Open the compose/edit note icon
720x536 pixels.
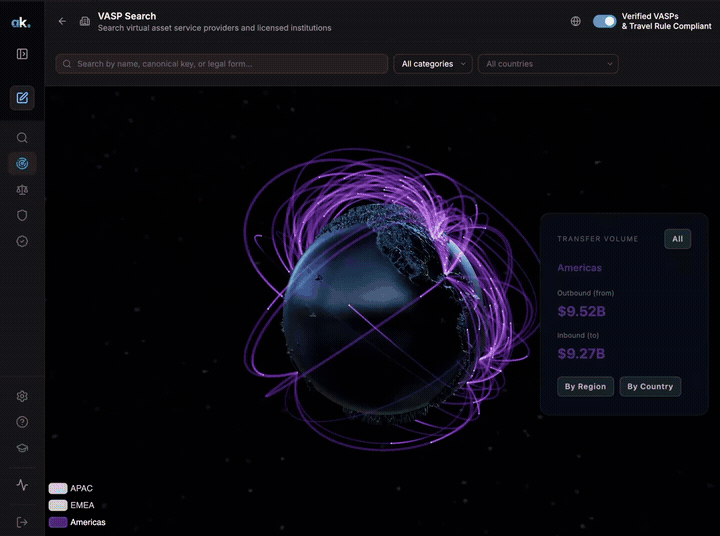click(22, 97)
